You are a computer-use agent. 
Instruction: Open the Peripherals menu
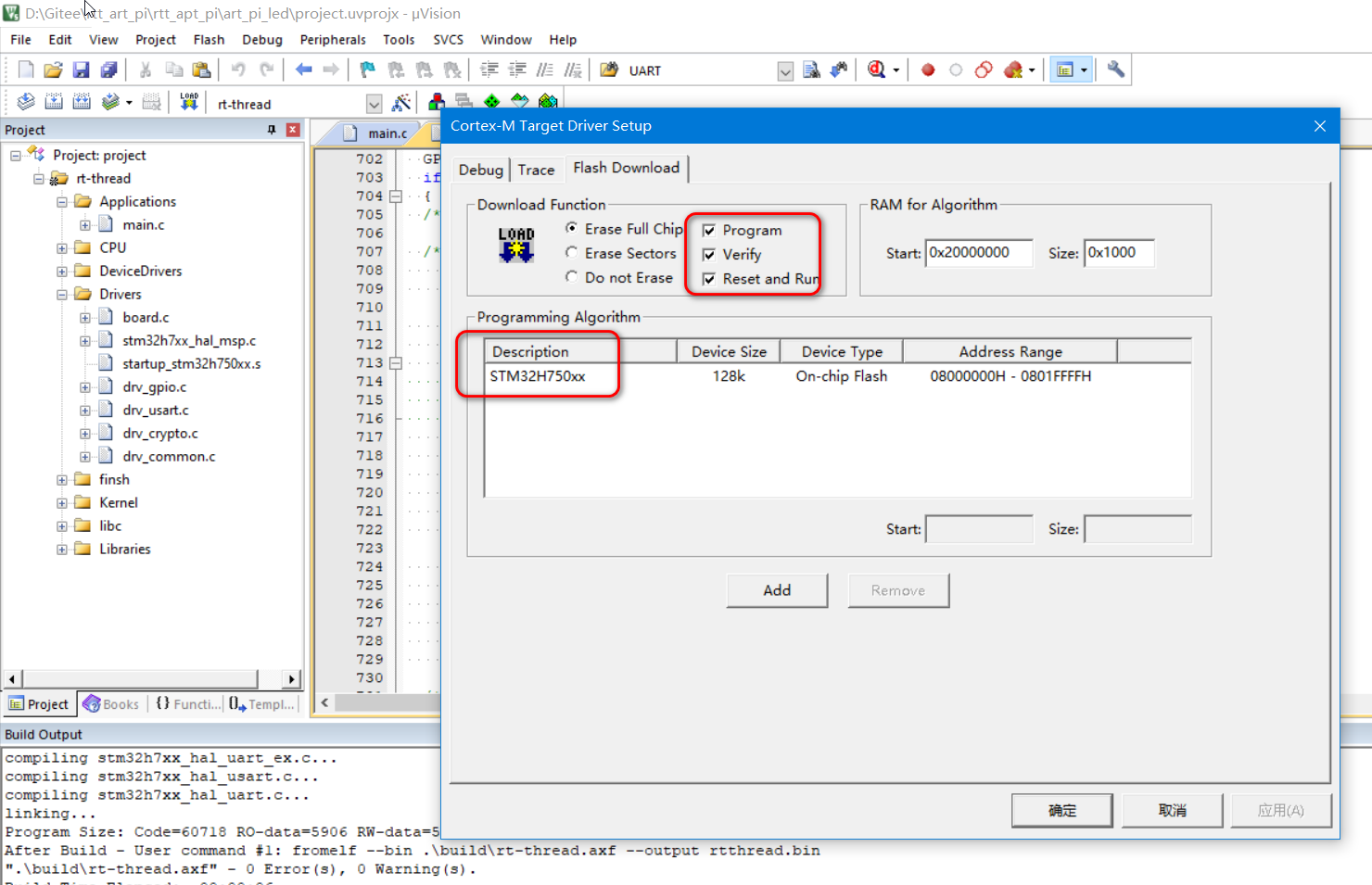333,40
